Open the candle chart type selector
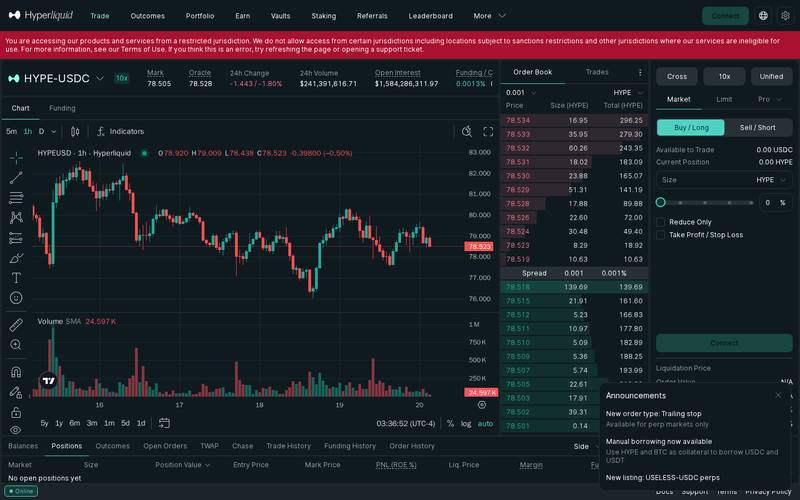The height and width of the screenshot is (500, 800). pos(75,132)
